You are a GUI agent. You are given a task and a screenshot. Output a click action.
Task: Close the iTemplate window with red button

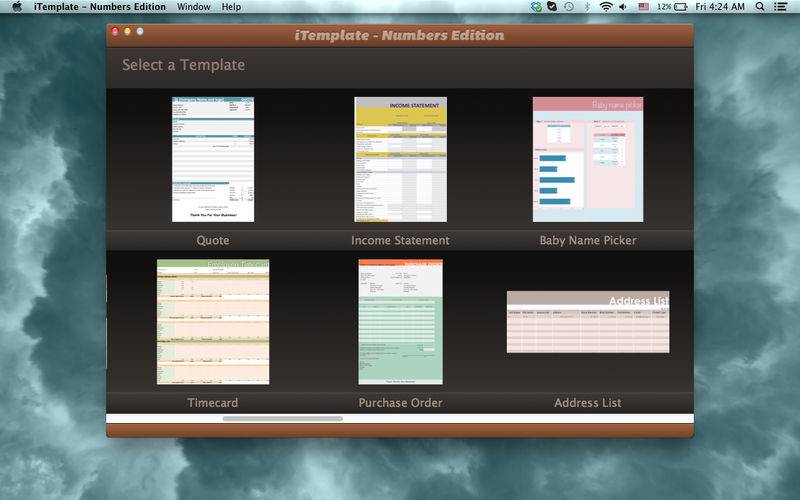[x=115, y=32]
